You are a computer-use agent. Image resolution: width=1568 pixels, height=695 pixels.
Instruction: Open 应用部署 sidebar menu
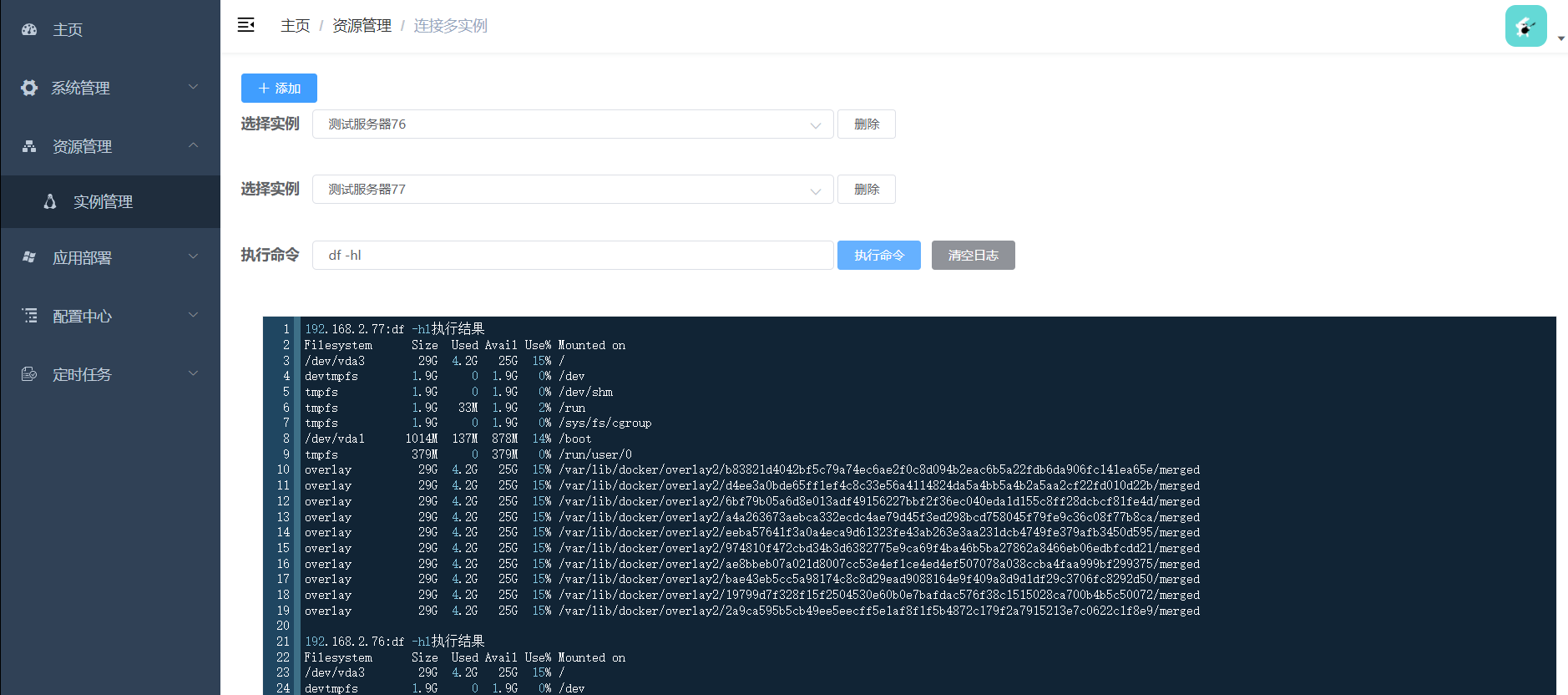(x=110, y=257)
